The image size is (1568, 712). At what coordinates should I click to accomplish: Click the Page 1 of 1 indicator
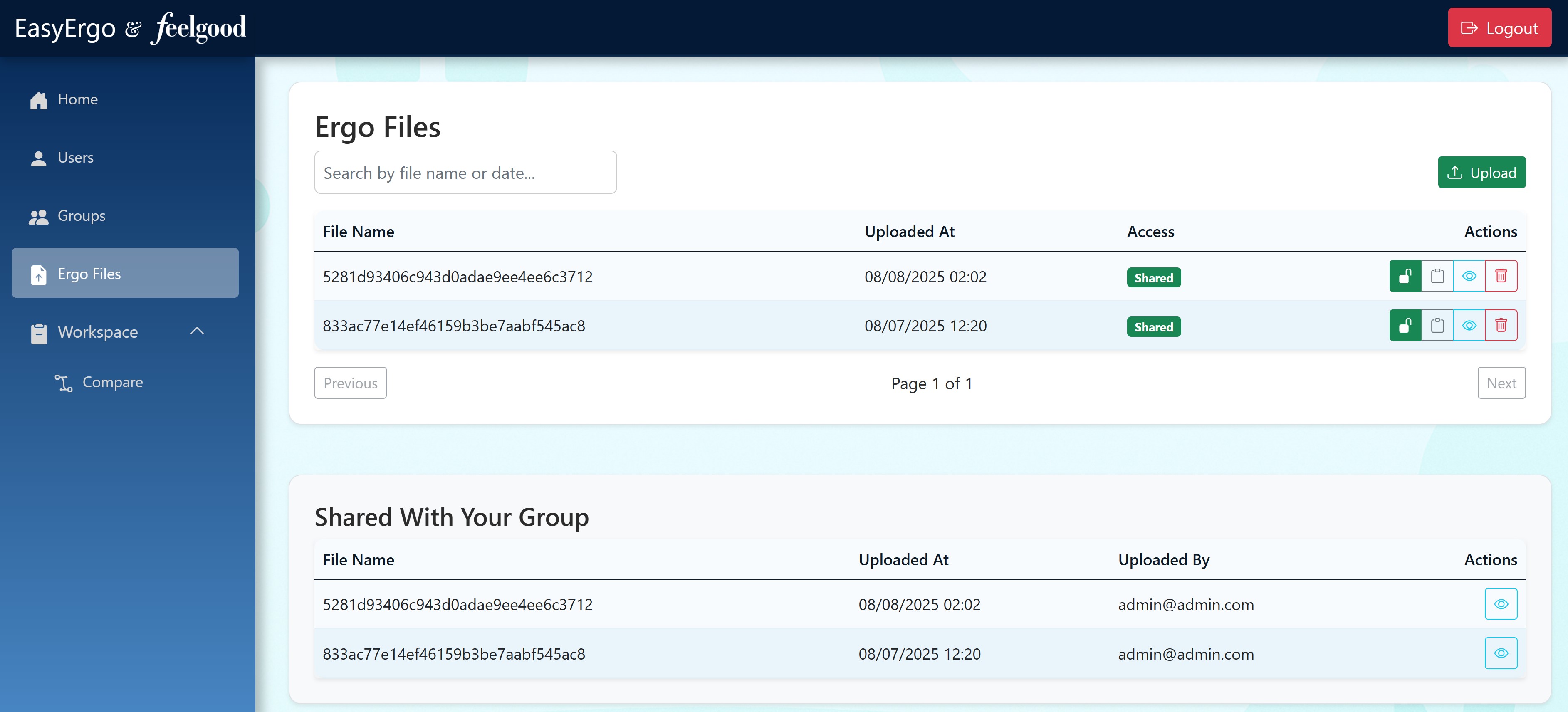[x=932, y=384]
